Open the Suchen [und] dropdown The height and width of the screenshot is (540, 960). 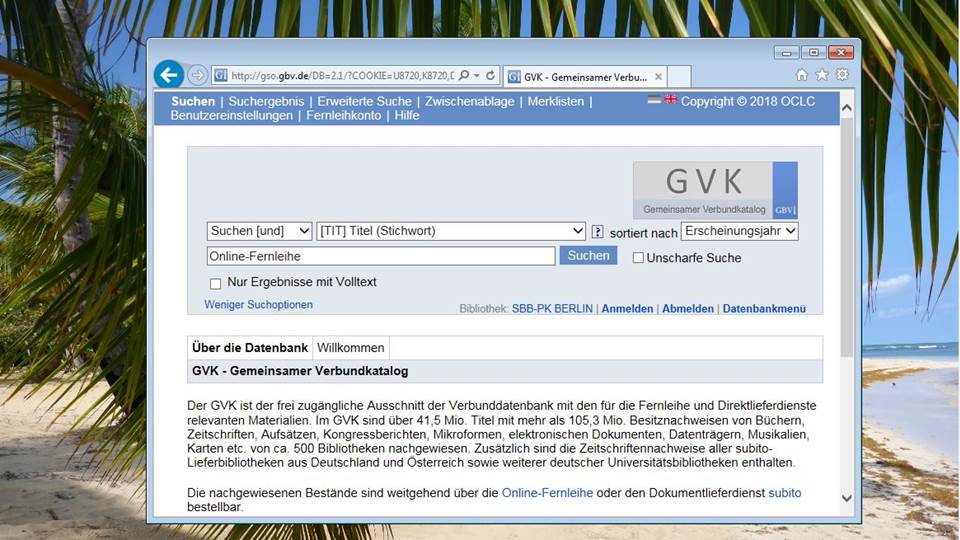[x=260, y=231]
